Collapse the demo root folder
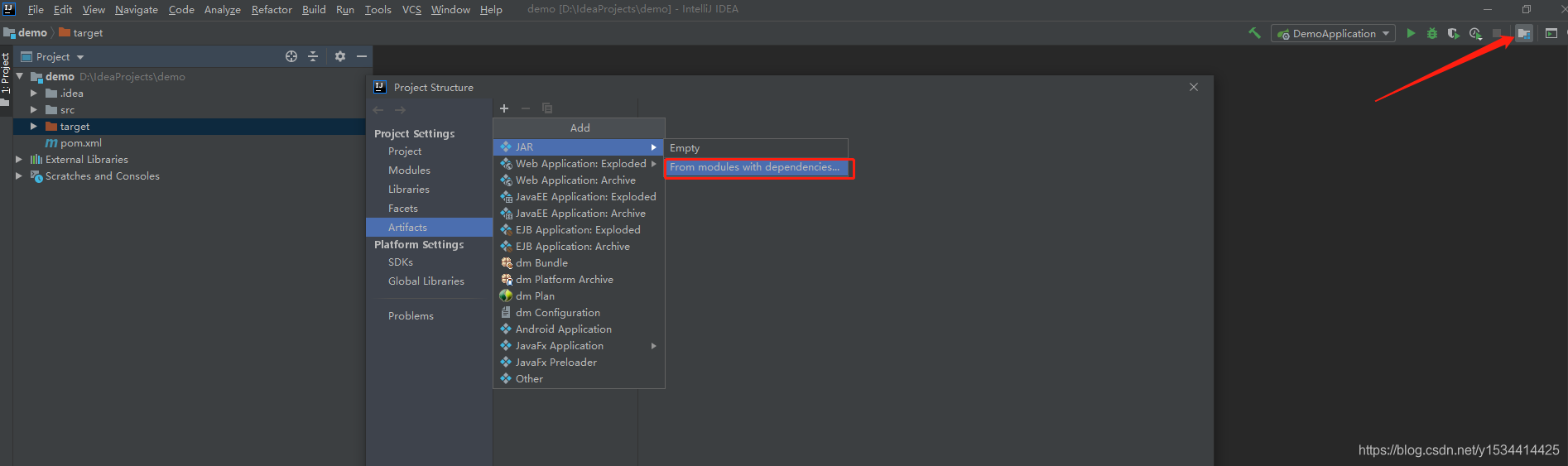 (x=20, y=76)
